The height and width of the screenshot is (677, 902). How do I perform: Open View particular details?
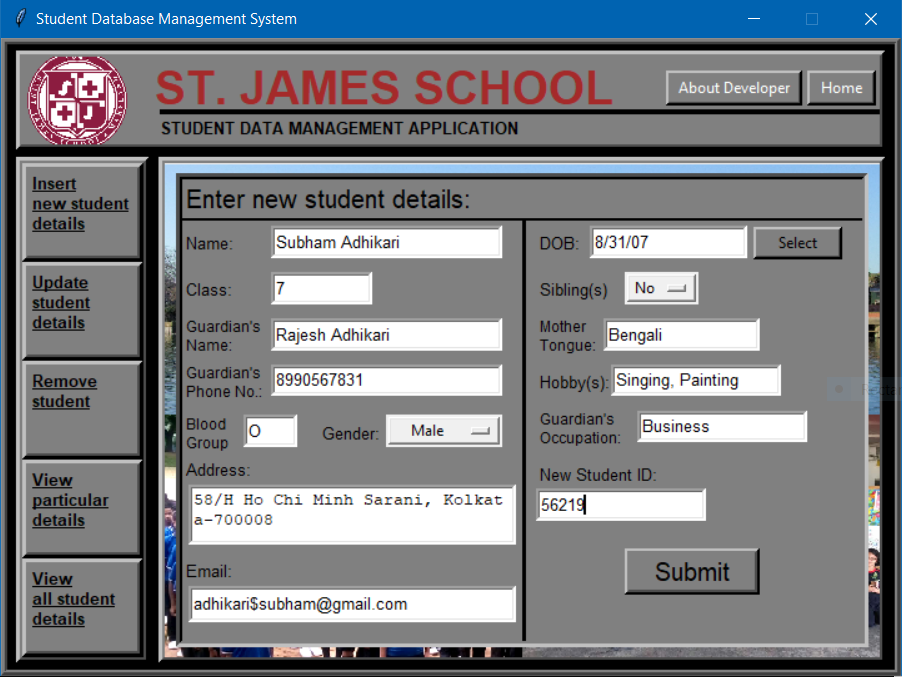(x=80, y=500)
